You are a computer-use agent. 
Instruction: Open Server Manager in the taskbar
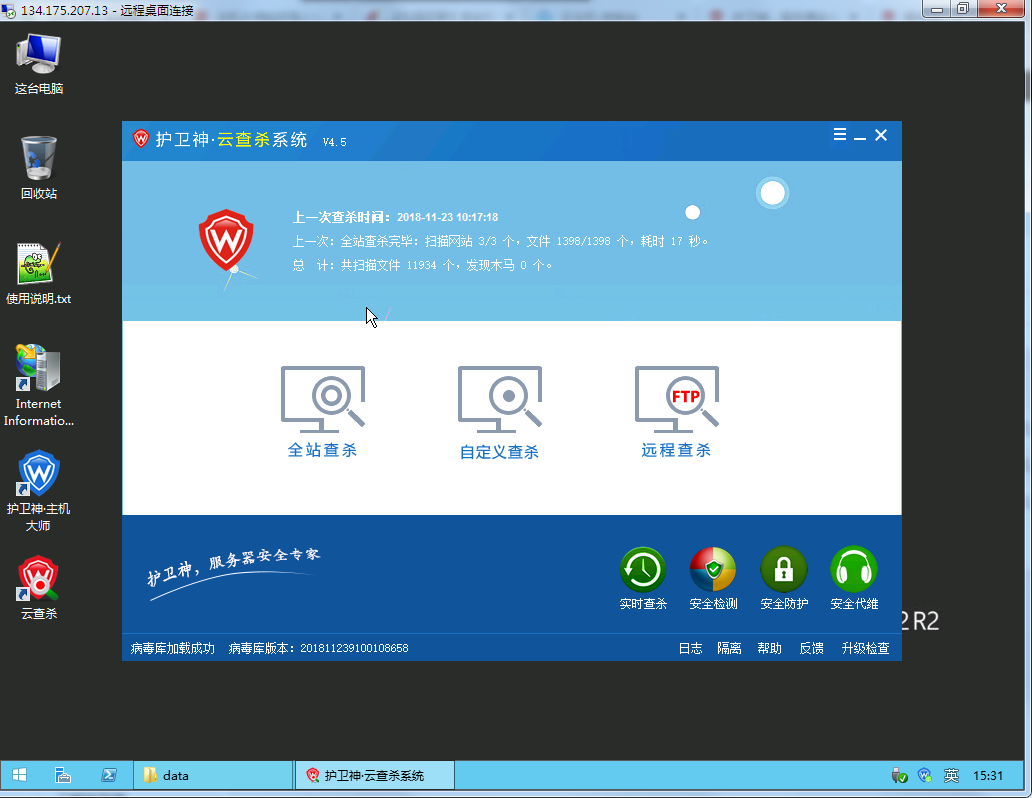coord(63,775)
